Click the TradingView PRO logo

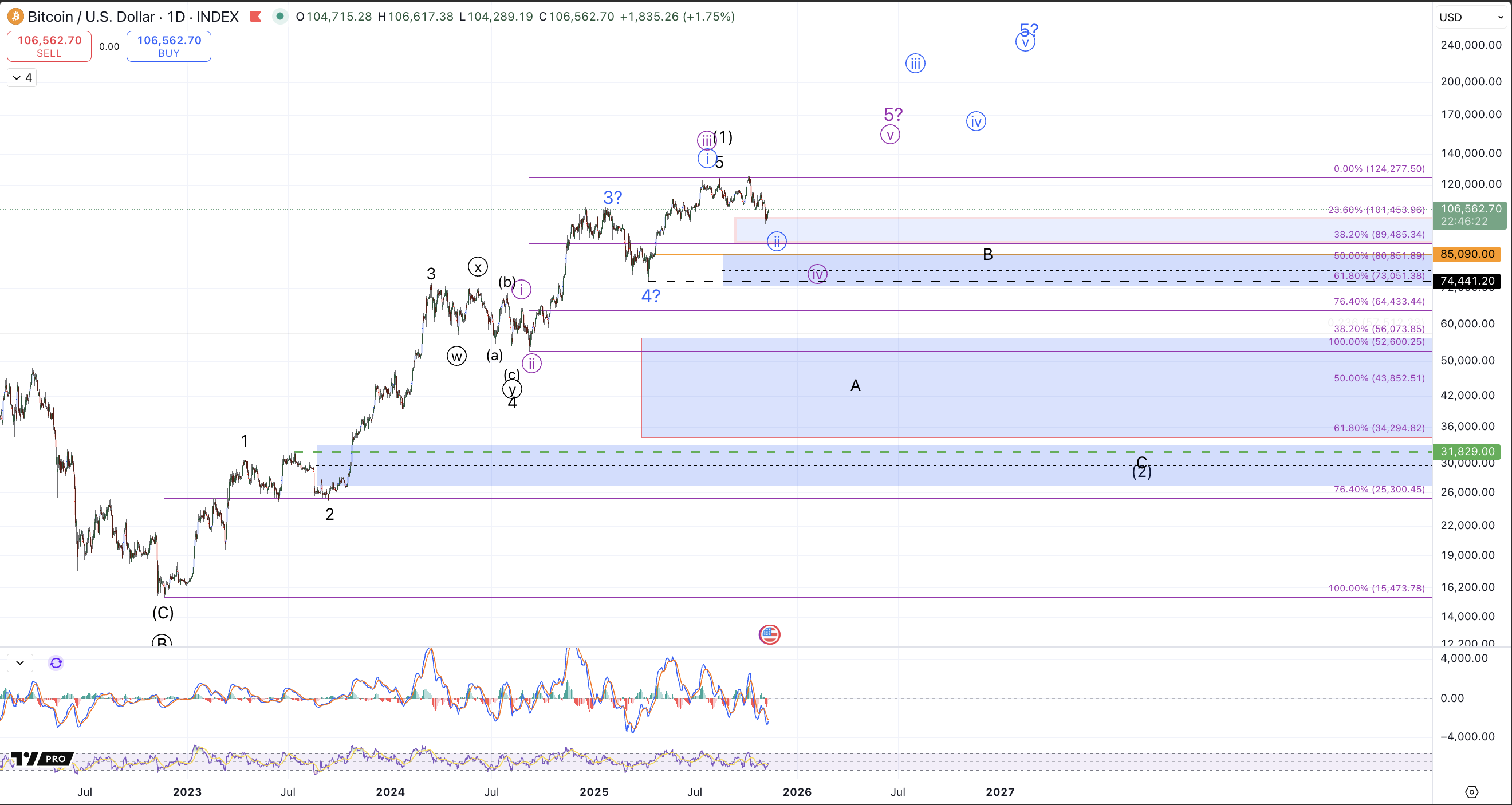[41, 759]
